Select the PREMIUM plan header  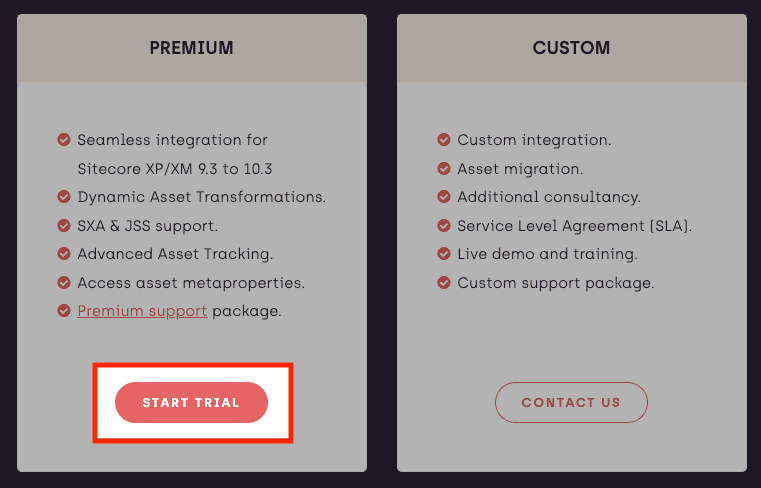(191, 48)
